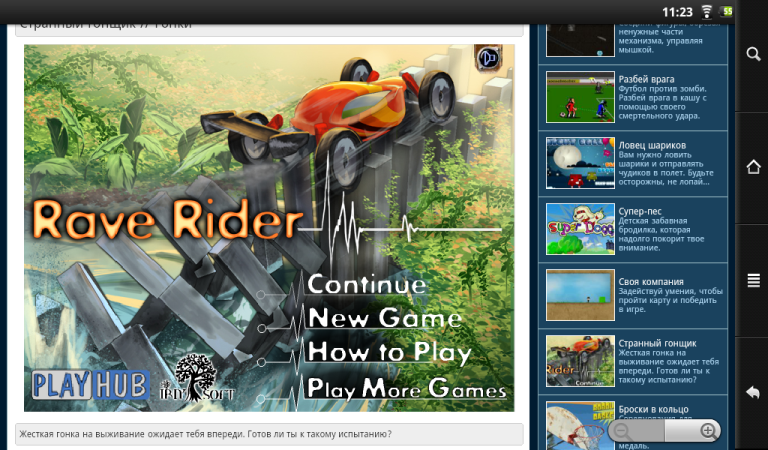768x450 pixels.
Task: Open How to Play instructions
Action: [x=389, y=353]
